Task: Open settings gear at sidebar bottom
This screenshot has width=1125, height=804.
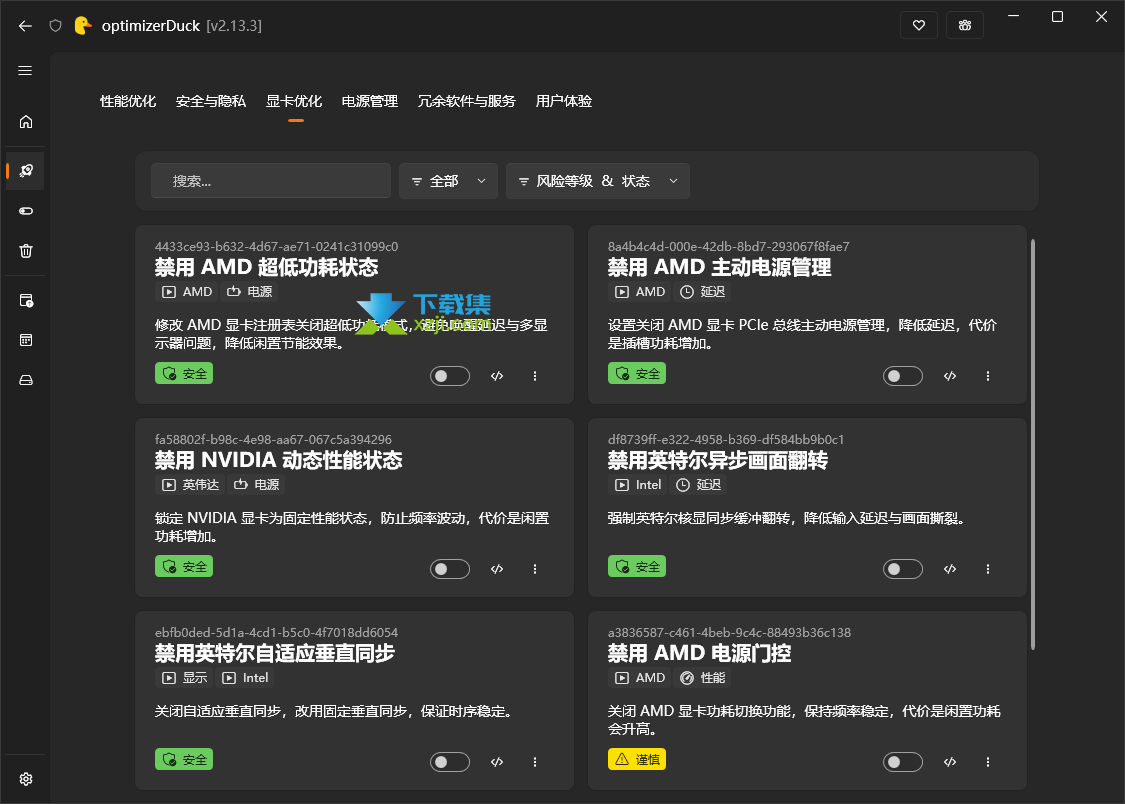Action: click(26, 779)
